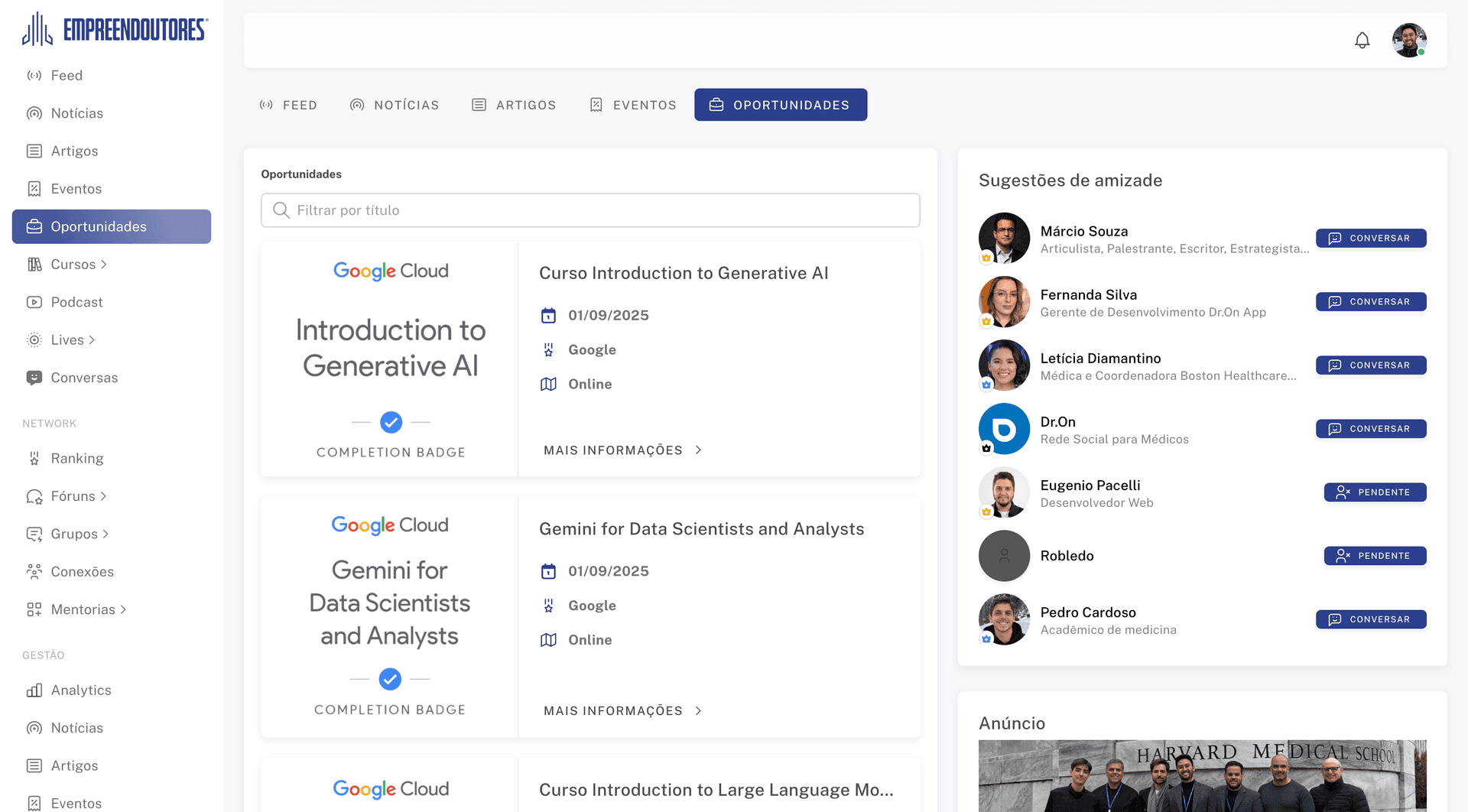The height and width of the screenshot is (812, 1468).
Task: Open Mais Informações for Generative AI course
Action: click(622, 450)
